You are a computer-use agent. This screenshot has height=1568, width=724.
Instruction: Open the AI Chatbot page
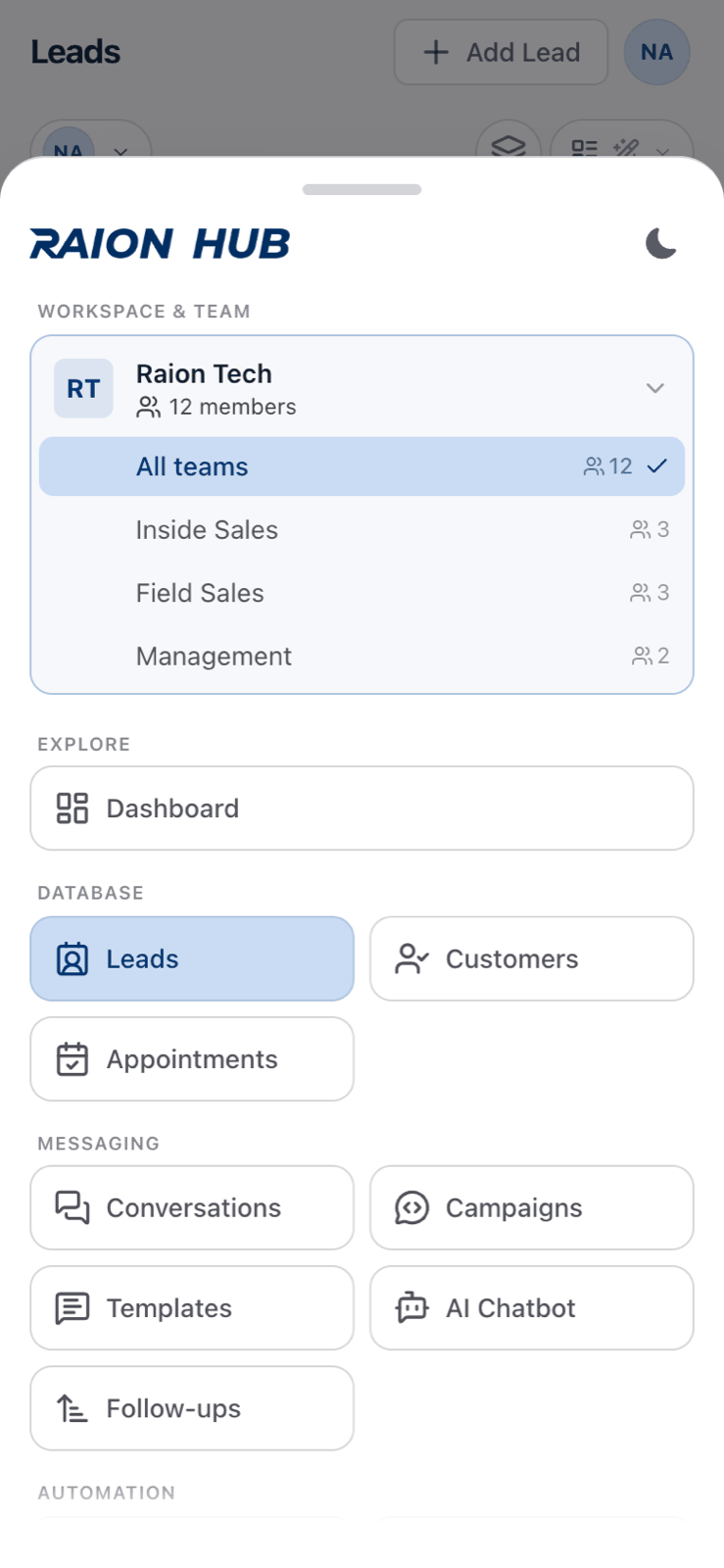pyautogui.click(x=532, y=1308)
